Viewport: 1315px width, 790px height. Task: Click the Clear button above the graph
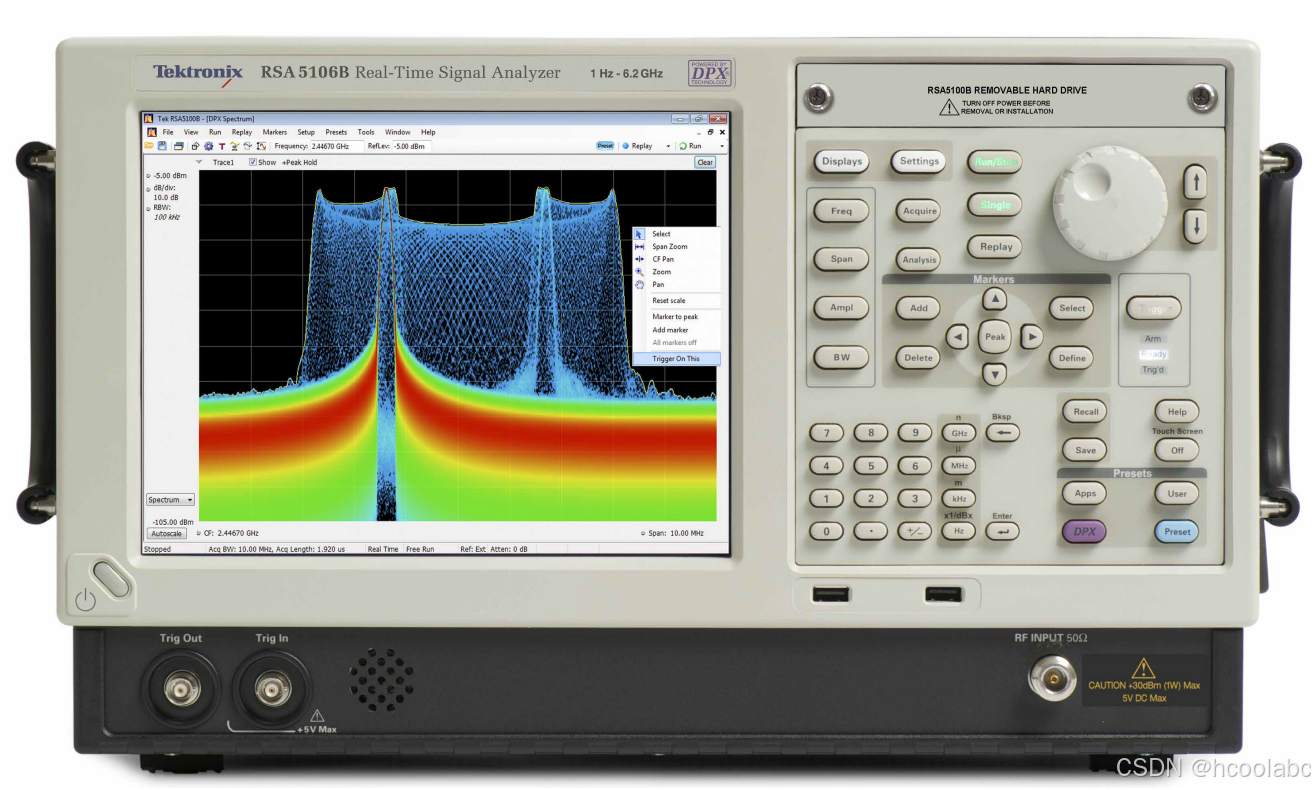(705, 162)
